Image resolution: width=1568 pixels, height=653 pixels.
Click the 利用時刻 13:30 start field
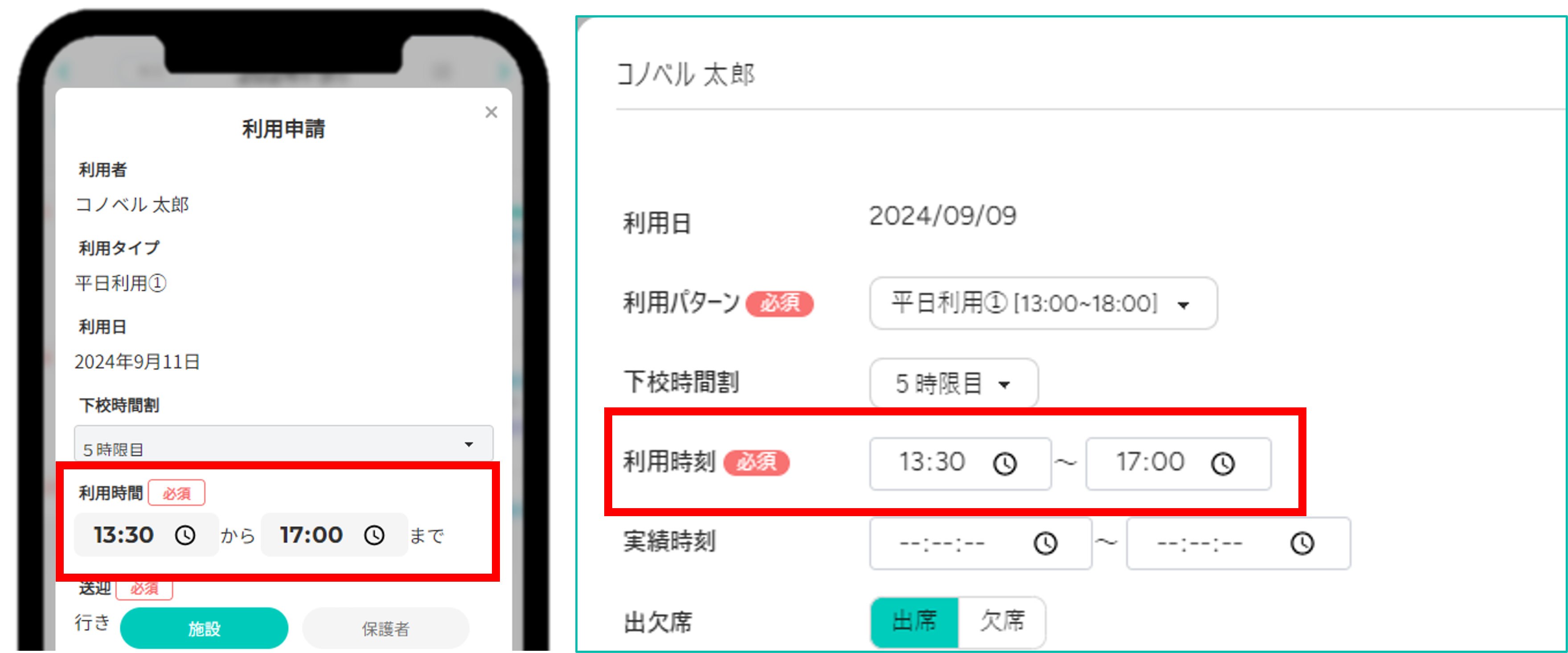(x=960, y=464)
